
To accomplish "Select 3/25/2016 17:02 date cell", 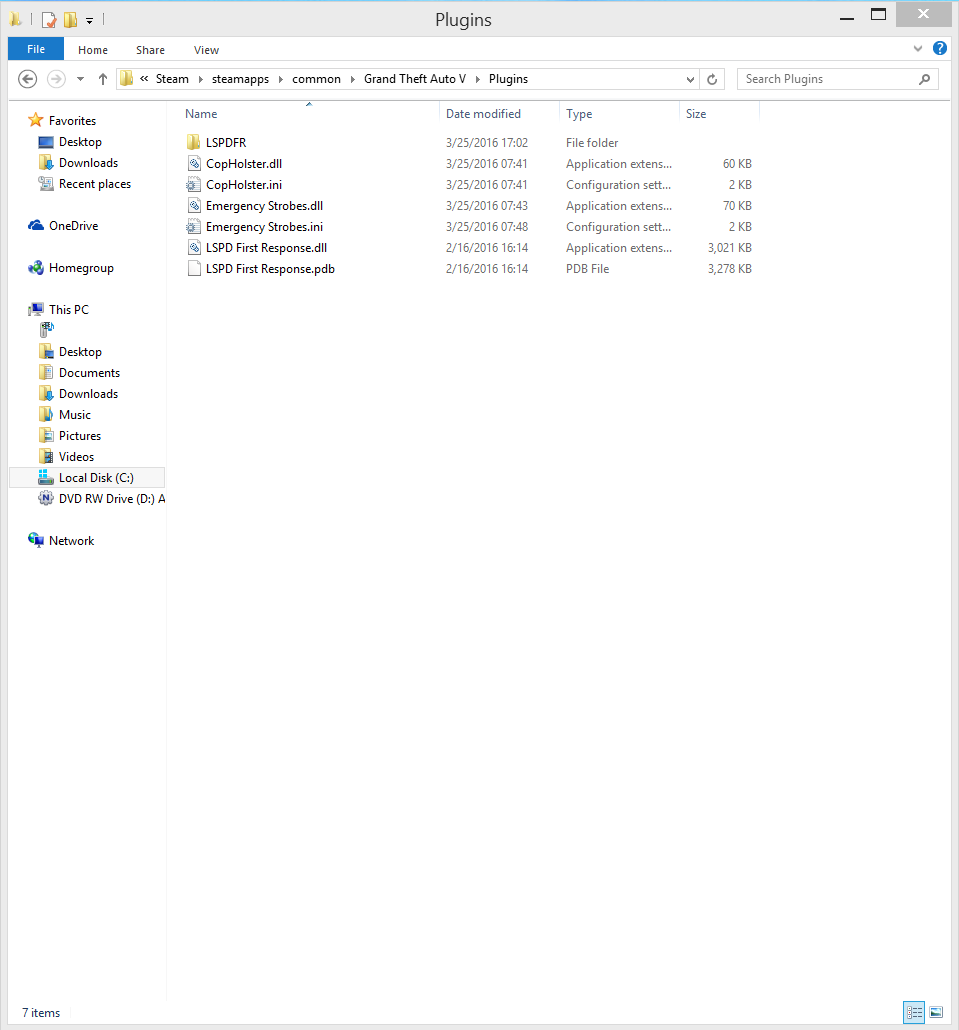I will (x=487, y=143).
